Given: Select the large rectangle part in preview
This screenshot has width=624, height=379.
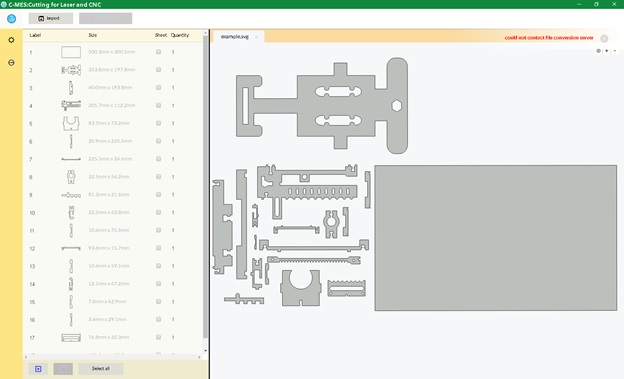Looking at the screenshot, I should click(495, 238).
